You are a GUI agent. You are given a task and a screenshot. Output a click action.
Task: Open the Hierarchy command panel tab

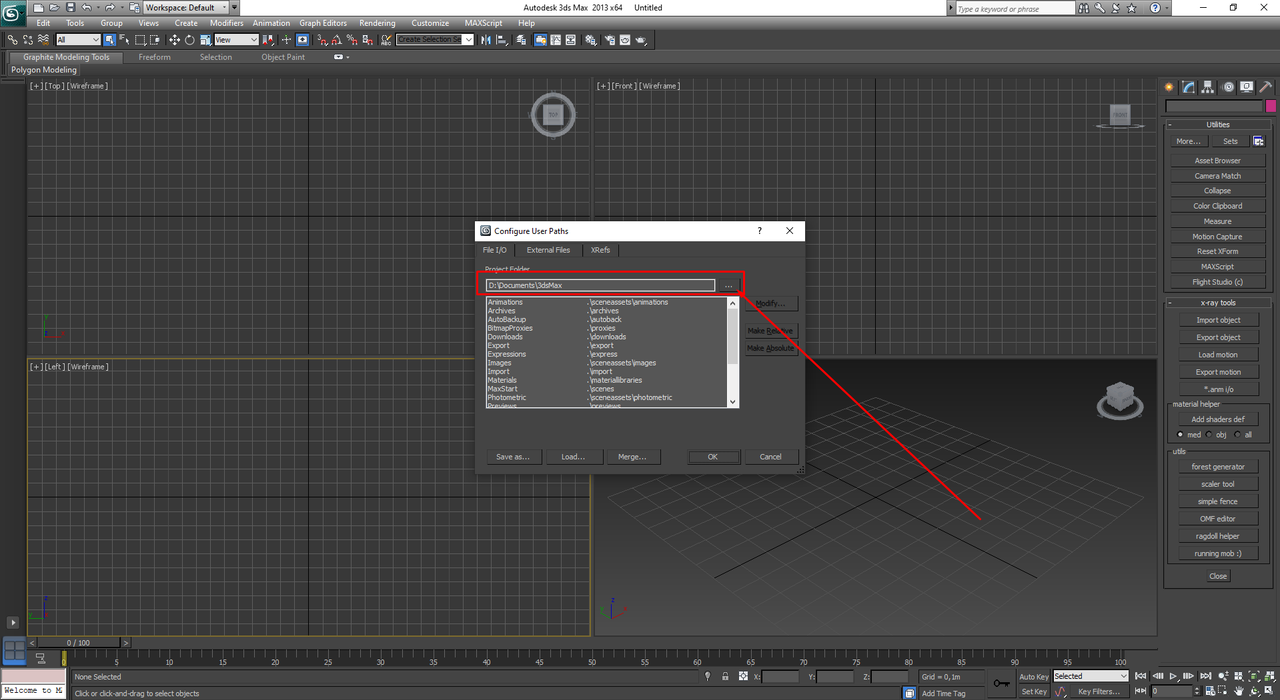coord(1208,87)
